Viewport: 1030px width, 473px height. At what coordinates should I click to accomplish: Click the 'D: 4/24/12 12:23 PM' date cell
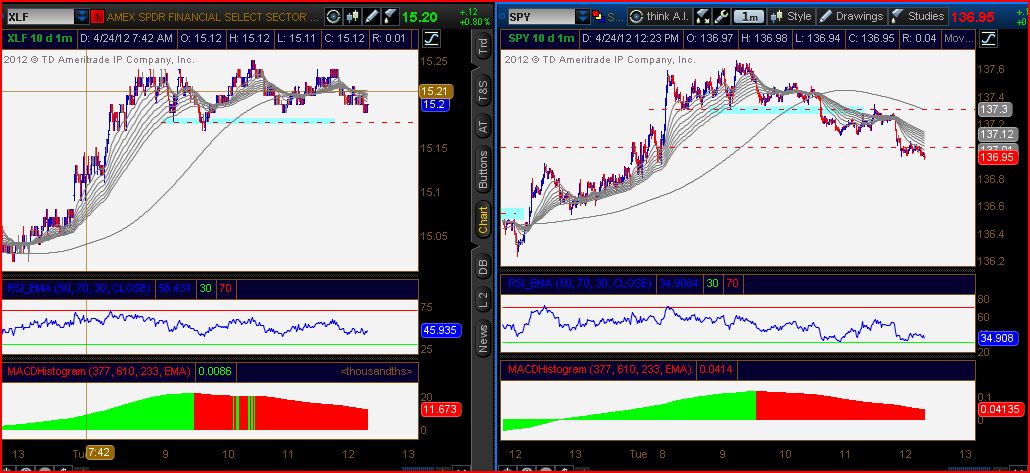pos(631,39)
